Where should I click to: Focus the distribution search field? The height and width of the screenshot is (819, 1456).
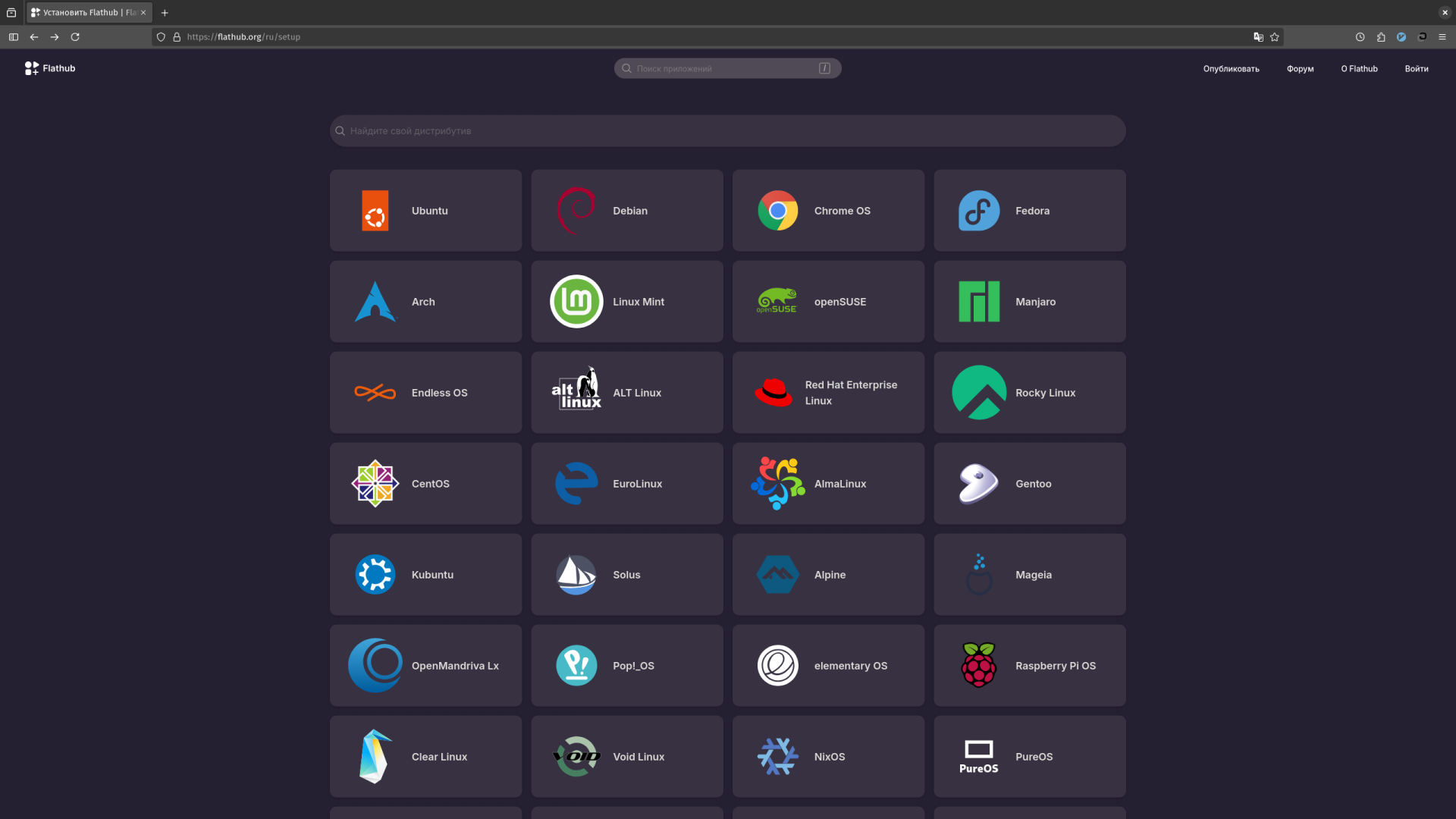pyautogui.click(x=727, y=131)
